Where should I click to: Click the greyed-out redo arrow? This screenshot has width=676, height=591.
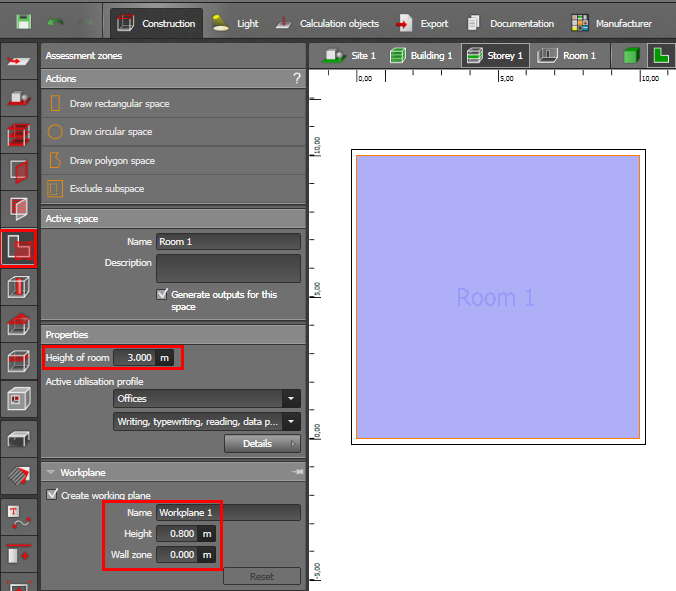pos(85,22)
